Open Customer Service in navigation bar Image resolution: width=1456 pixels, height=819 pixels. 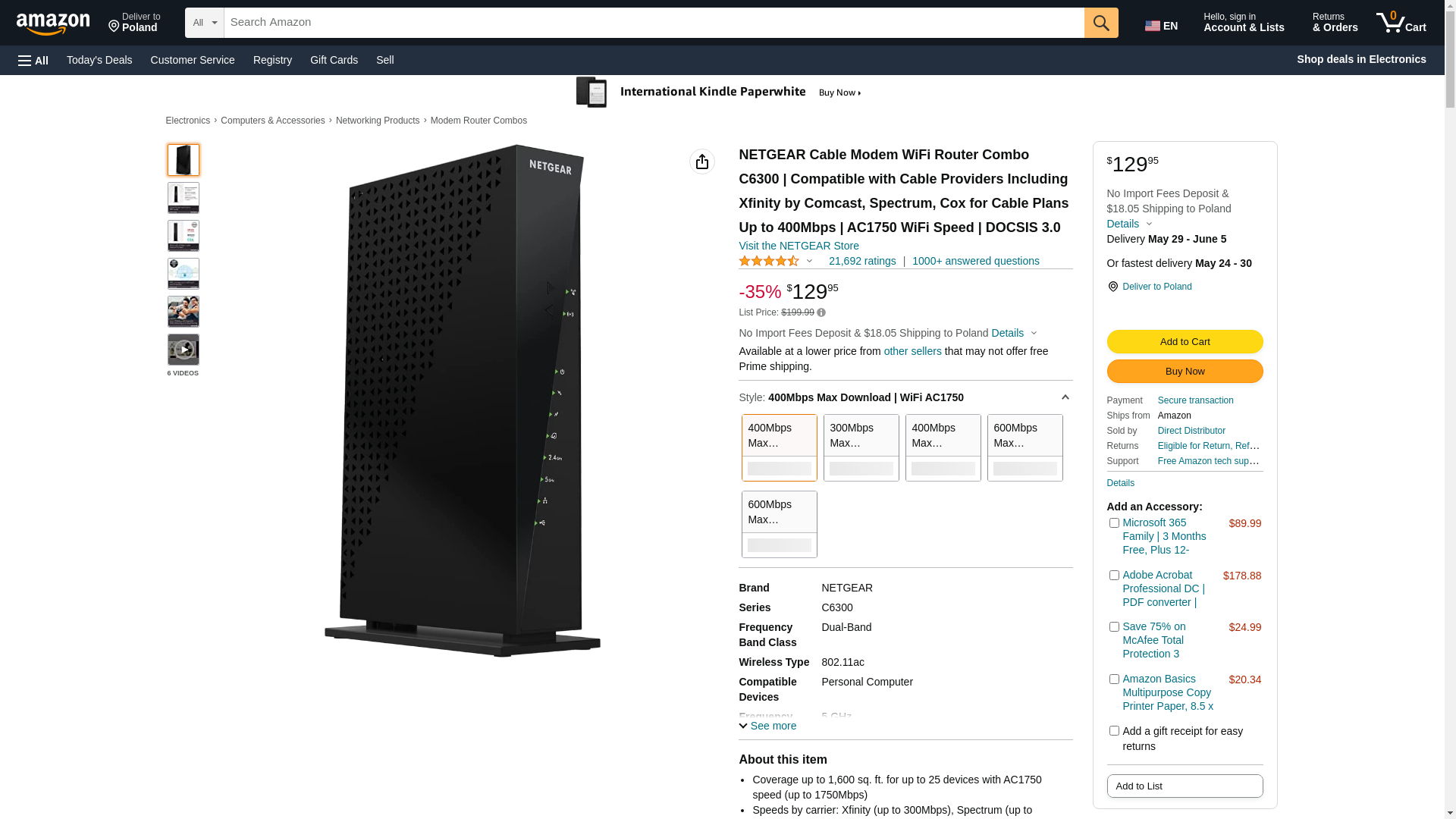(193, 60)
